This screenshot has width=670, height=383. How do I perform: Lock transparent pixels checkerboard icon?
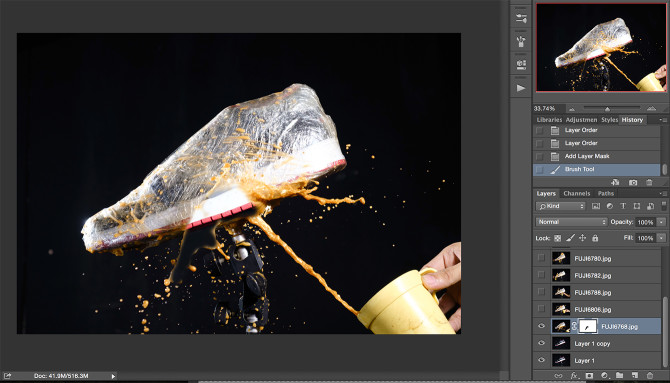click(x=558, y=238)
